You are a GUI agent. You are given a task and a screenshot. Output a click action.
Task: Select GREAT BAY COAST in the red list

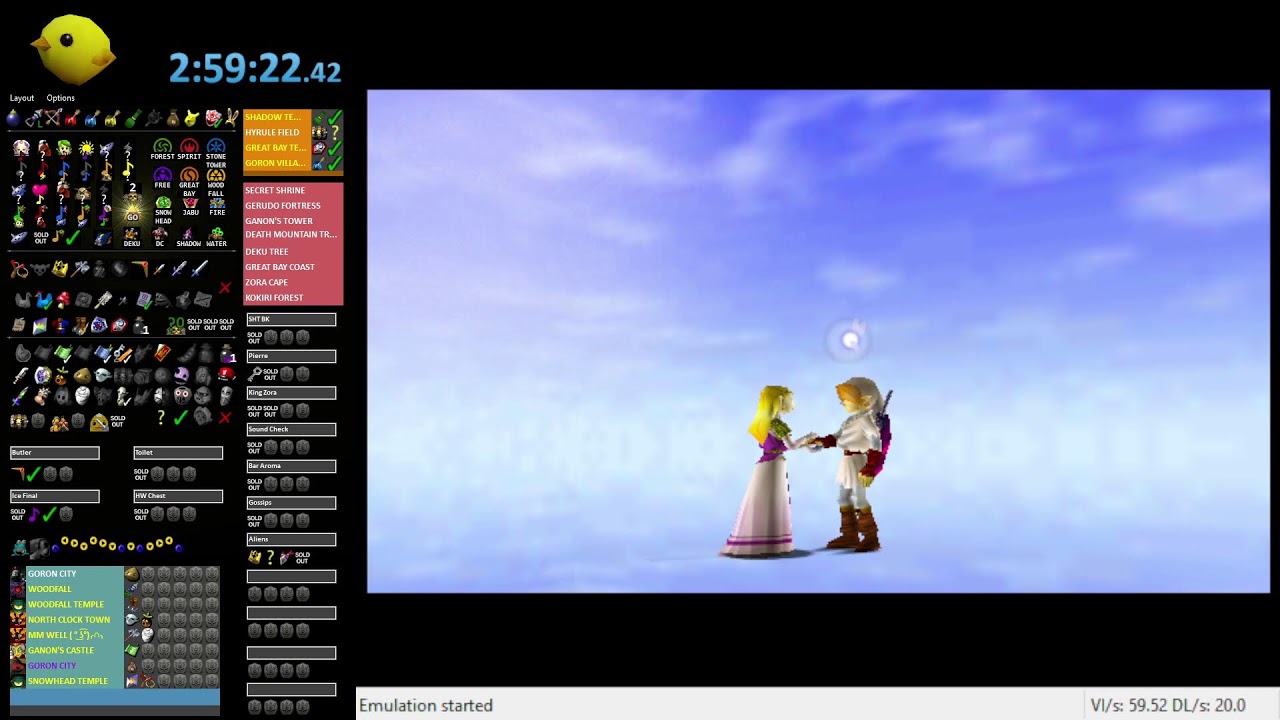pos(293,267)
